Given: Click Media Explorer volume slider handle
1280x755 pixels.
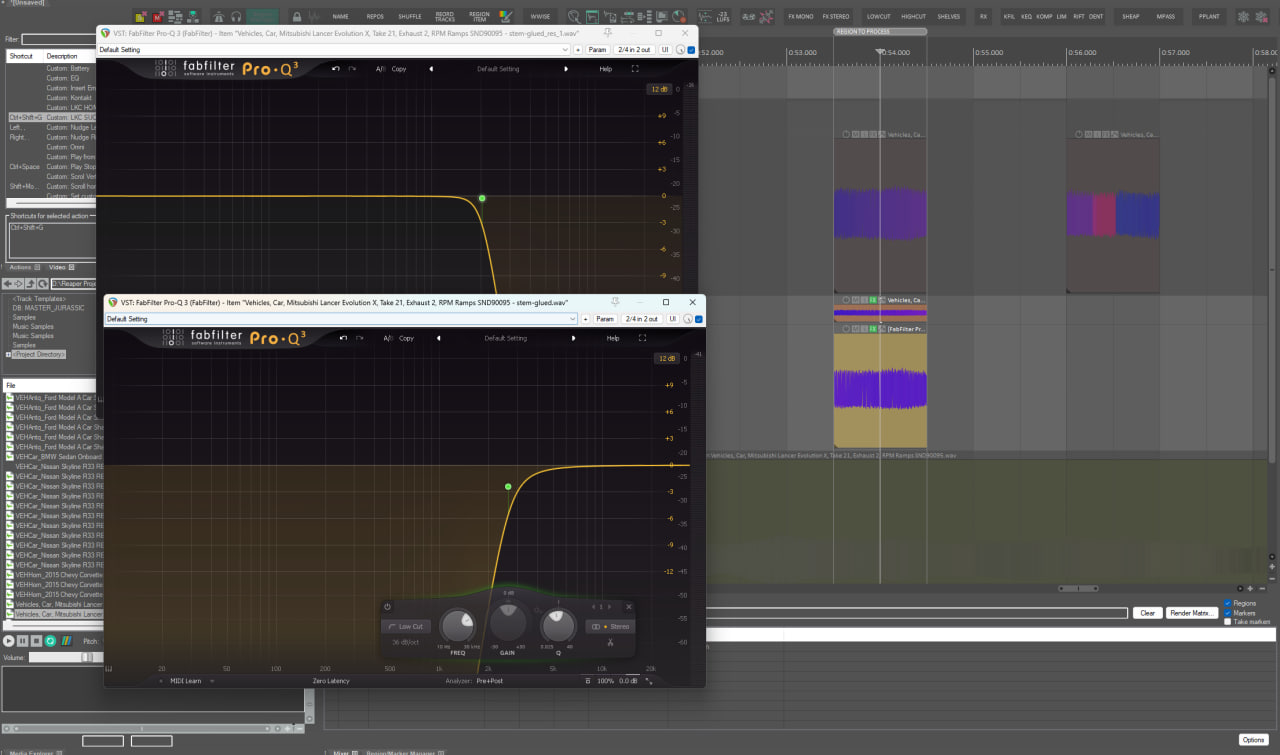Looking at the screenshot, I should point(86,657).
